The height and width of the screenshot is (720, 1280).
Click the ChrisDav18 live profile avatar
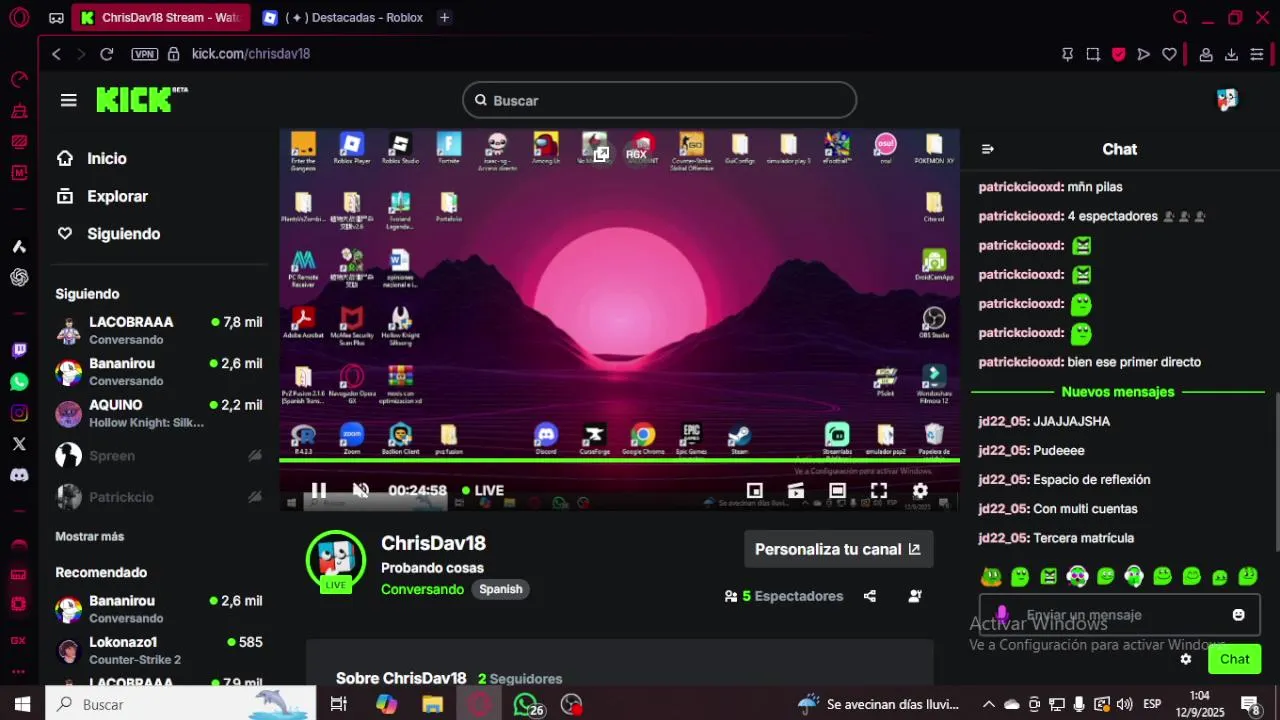coord(335,560)
